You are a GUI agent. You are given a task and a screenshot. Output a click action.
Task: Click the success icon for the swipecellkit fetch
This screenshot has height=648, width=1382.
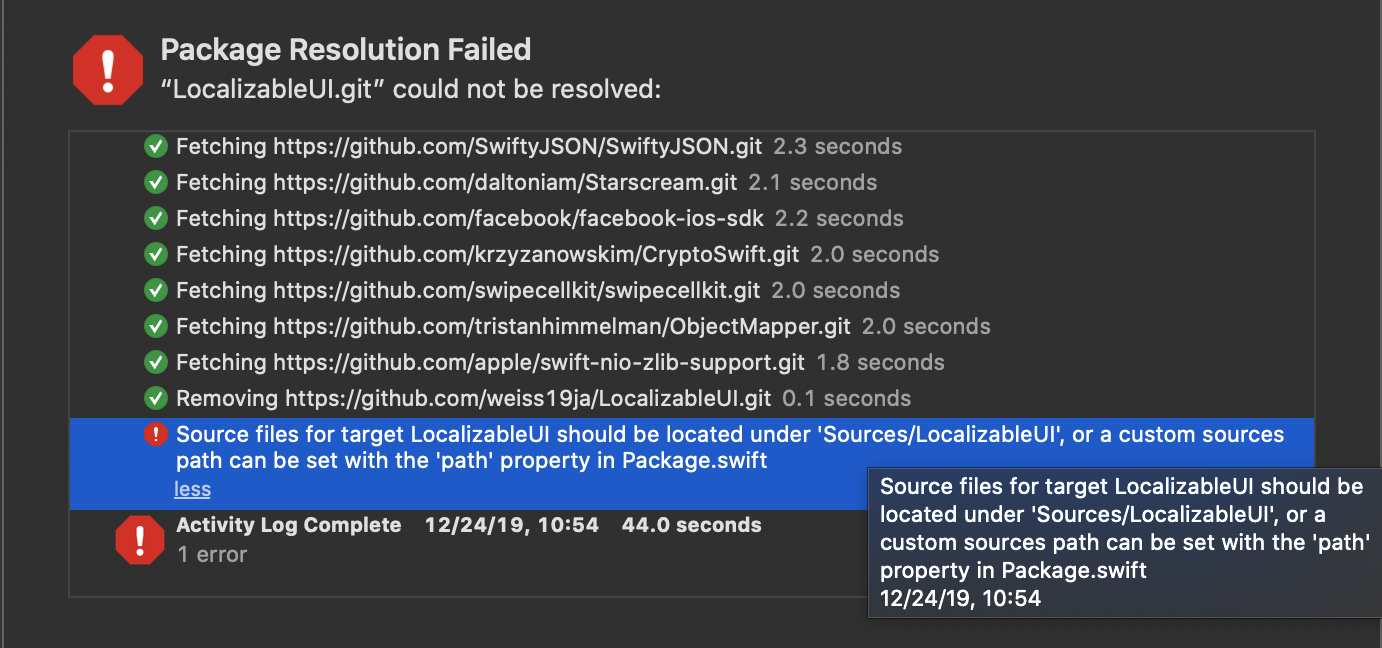click(155, 291)
